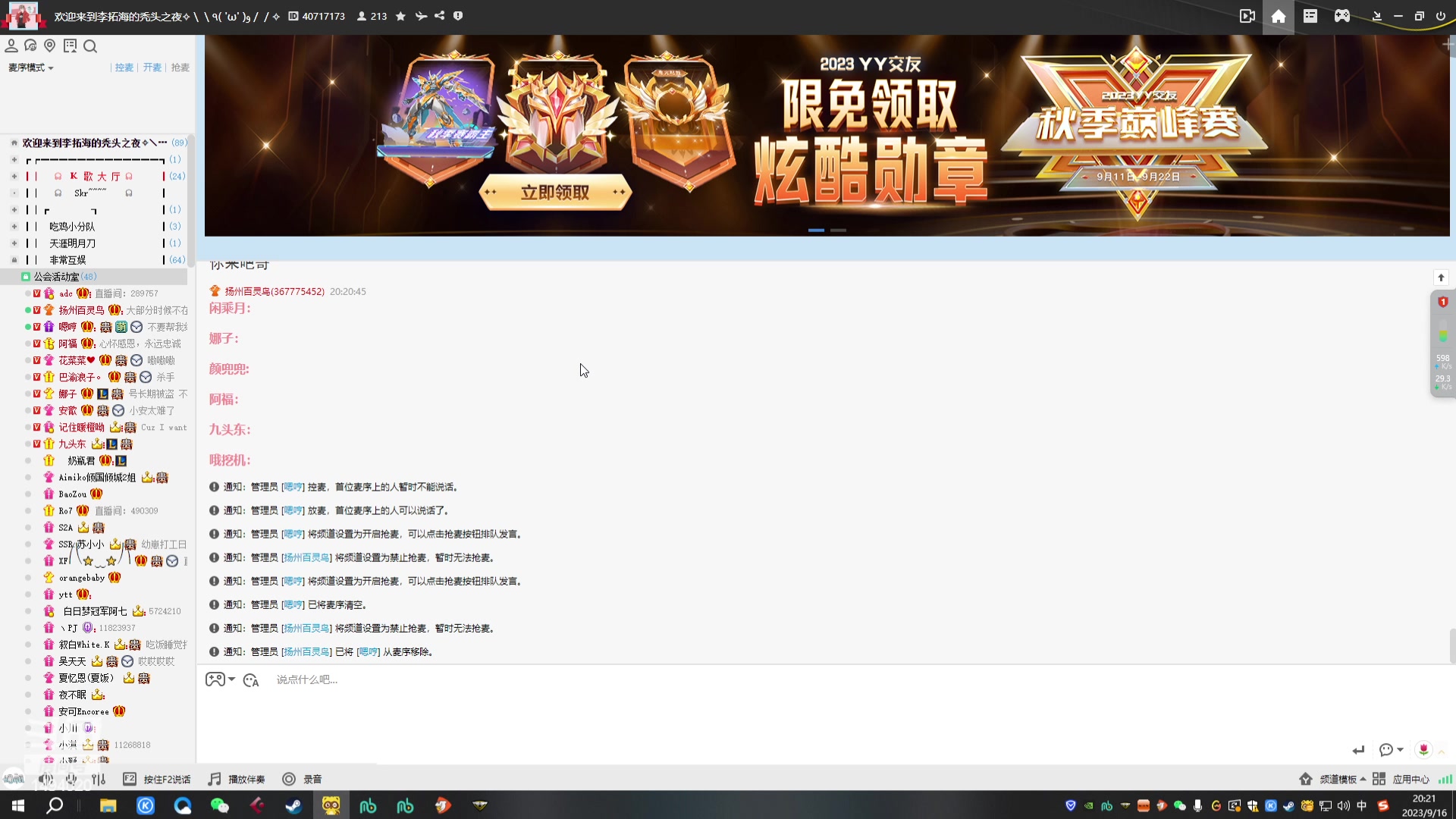Open the gamepad icon in title bar
The height and width of the screenshot is (819, 1456).
(x=1342, y=16)
